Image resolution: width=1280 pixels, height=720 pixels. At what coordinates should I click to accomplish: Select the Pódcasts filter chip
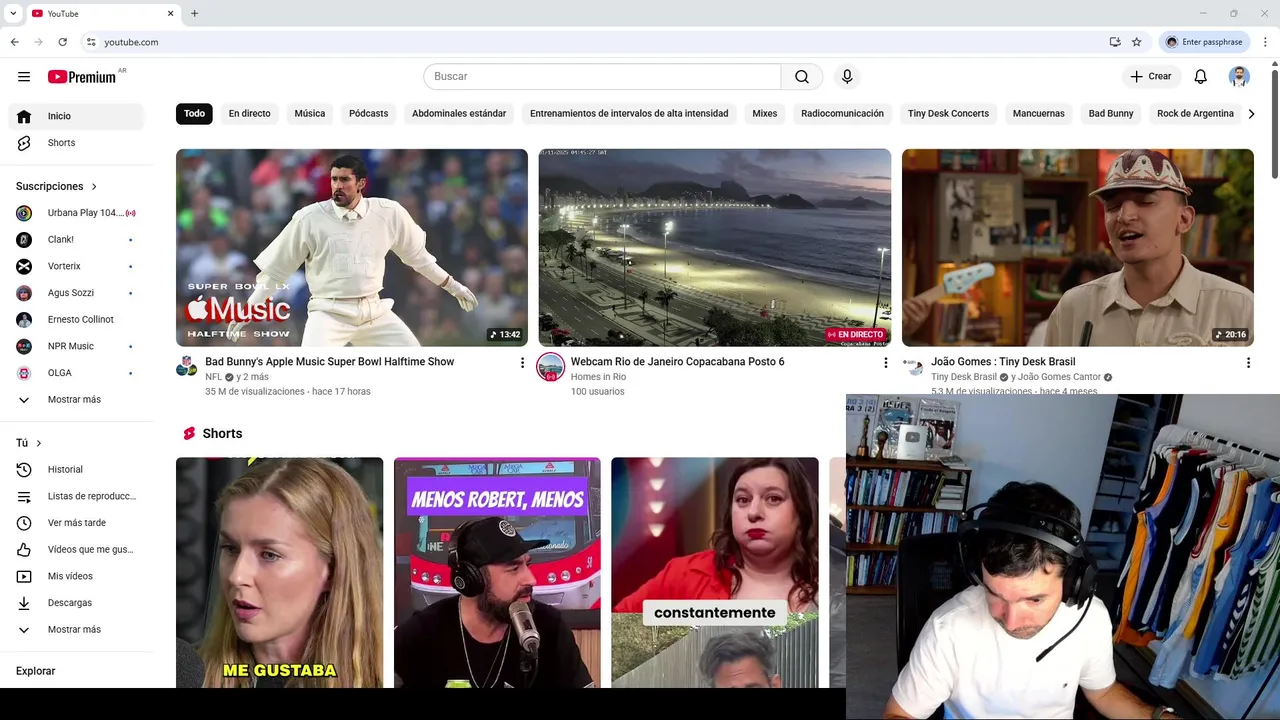pyautogui.click(x=368, y=114)
